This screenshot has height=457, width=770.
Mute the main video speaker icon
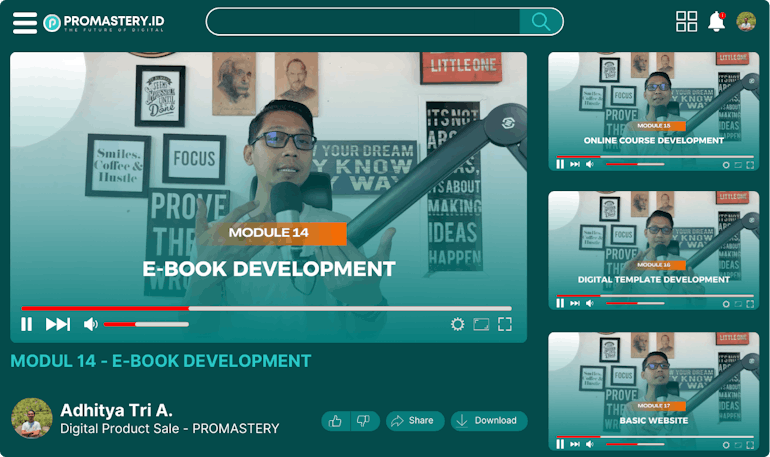pos(90,324)
